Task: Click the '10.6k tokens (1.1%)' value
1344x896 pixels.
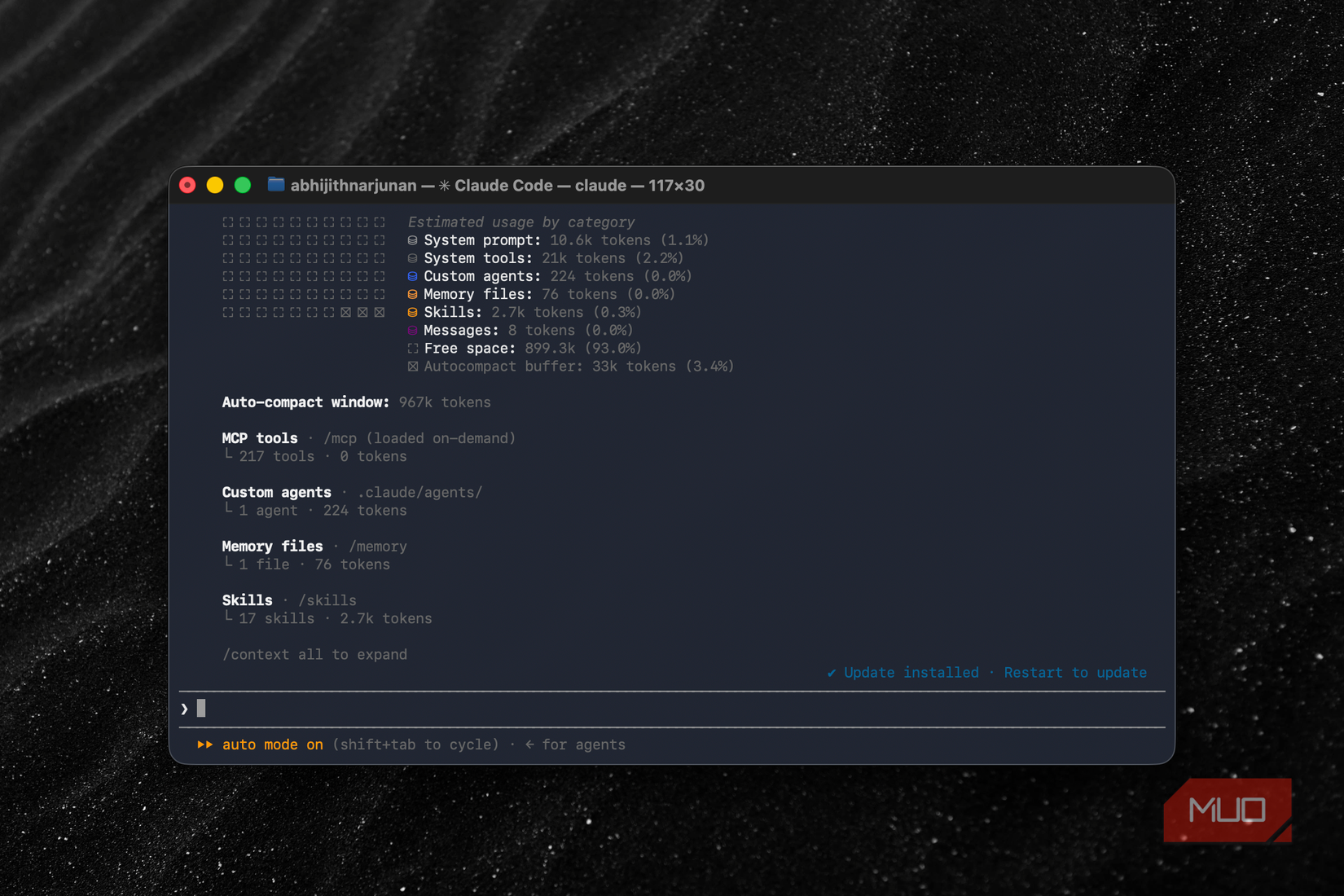Action: coord(630,240)
